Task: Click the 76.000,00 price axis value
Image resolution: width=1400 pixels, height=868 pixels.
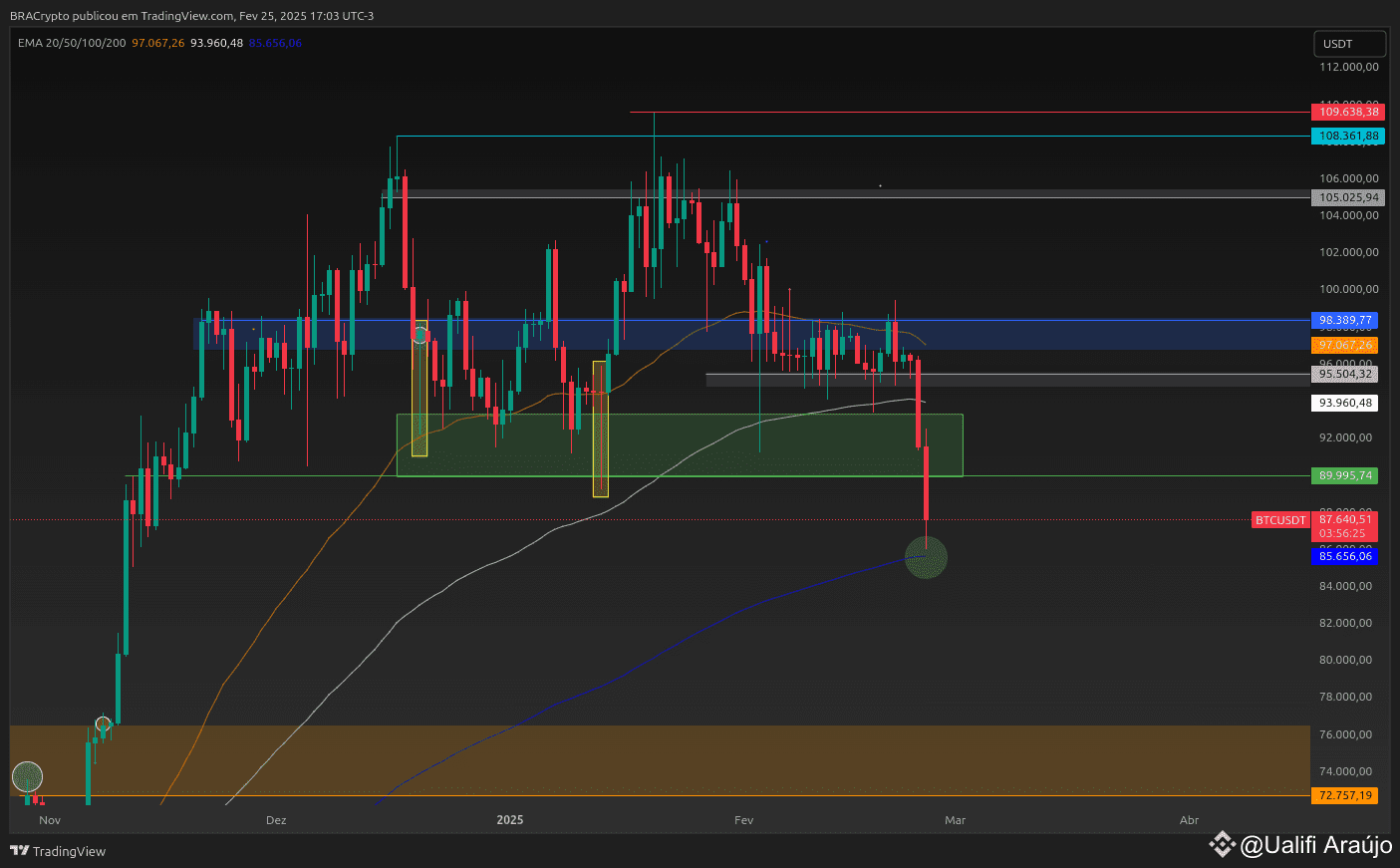Action: (x=1345, y=734)
